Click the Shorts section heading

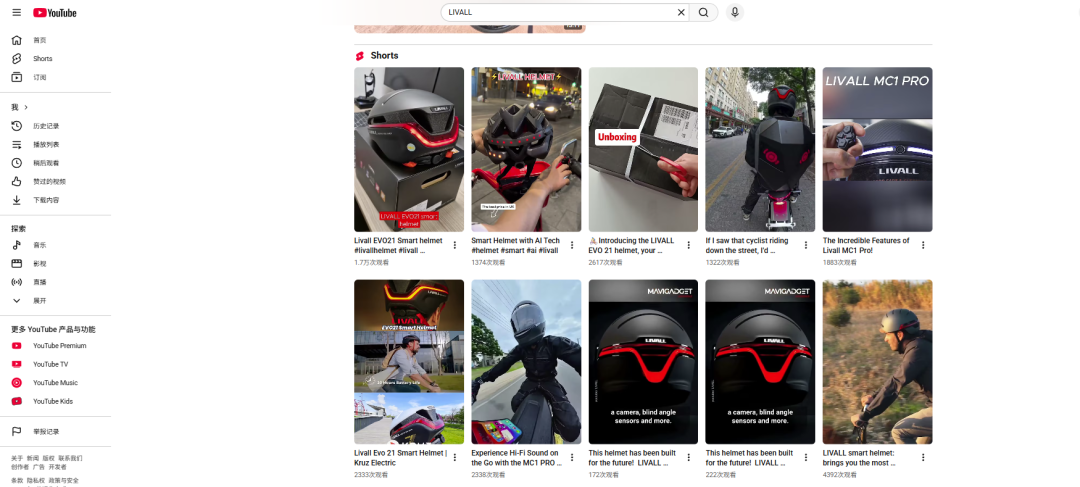coord(384,56)
